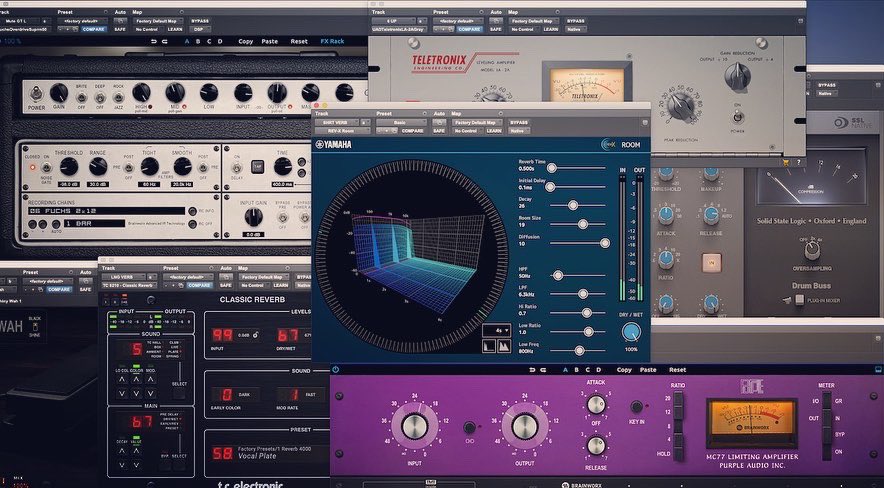This screenshot has width=884, height=488.
Task: Click Reset in the amp plugin toolbar
Action: point(299,41)
